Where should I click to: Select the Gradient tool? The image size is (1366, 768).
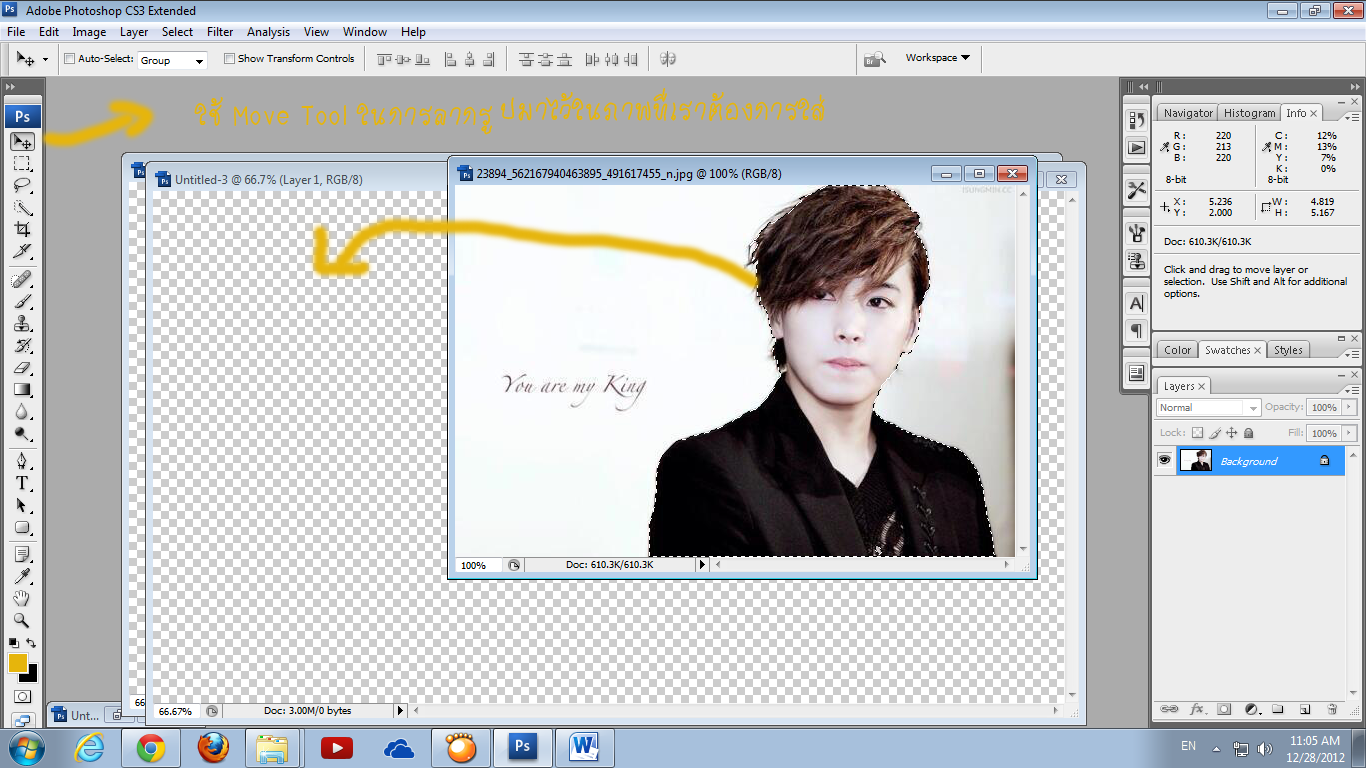click(22, 390)
